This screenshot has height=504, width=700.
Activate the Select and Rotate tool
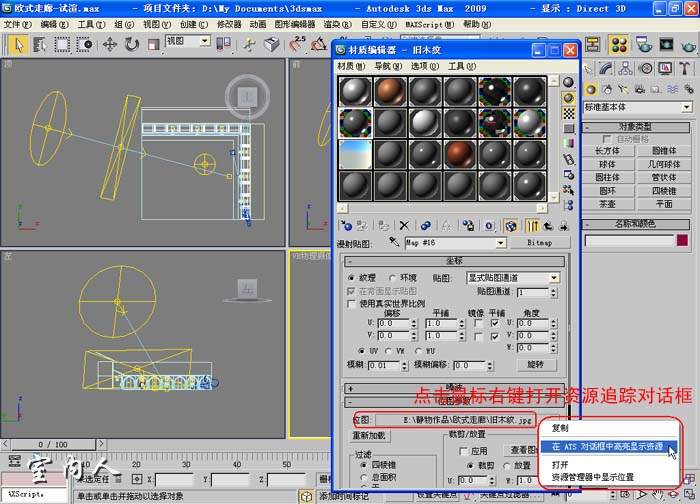132,45
